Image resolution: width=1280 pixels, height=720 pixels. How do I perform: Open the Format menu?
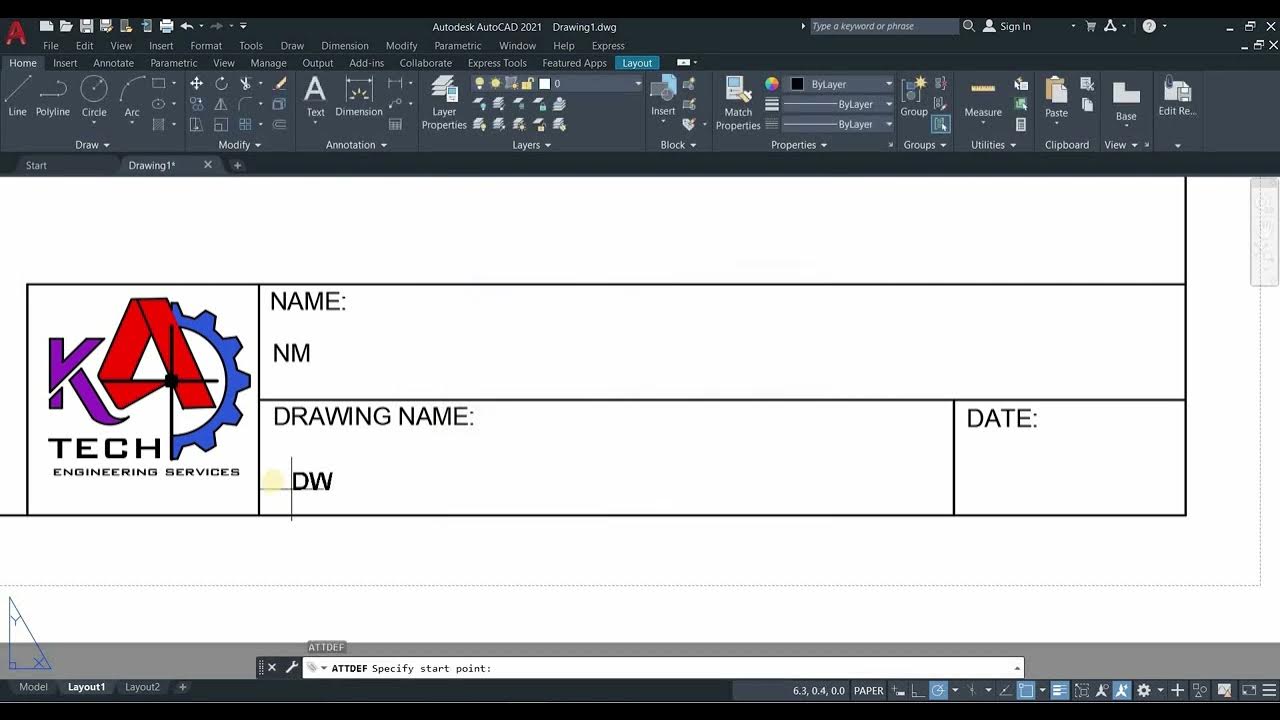click(206, 46)
